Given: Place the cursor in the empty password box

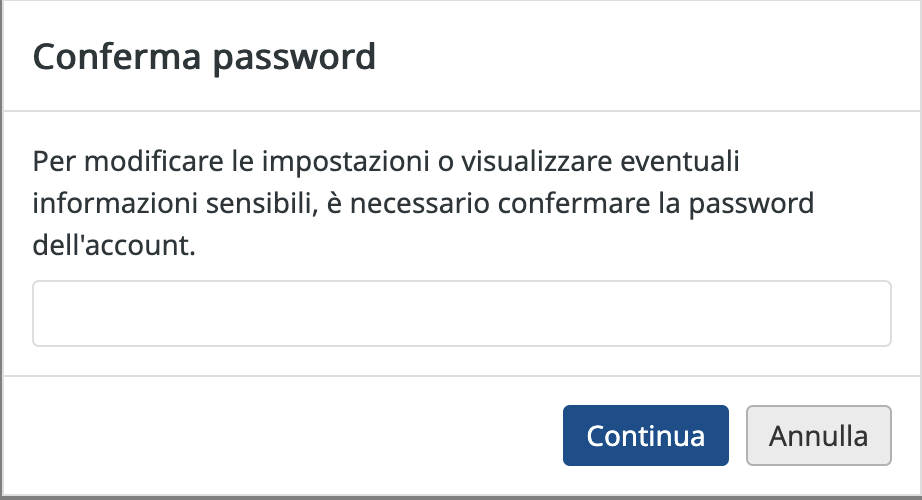Looking at the screenshot, I should [462, 314].
